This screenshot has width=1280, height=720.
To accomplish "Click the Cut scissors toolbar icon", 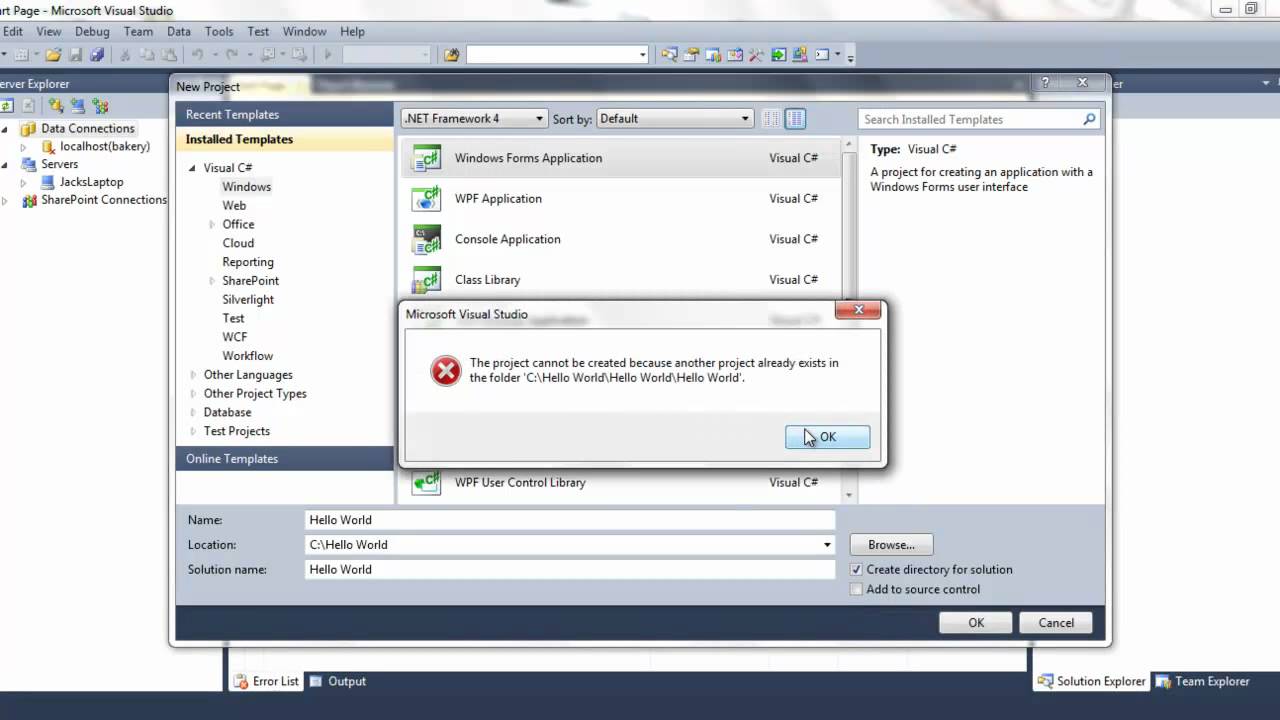I will click(125, 55).
